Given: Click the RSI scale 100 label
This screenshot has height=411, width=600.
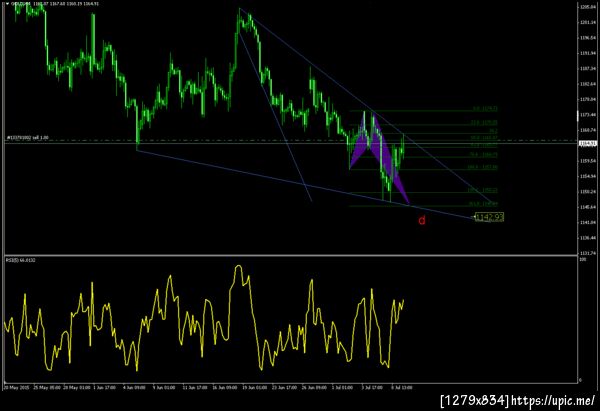Looking at the screenshot, I should (x=583, y=259).
